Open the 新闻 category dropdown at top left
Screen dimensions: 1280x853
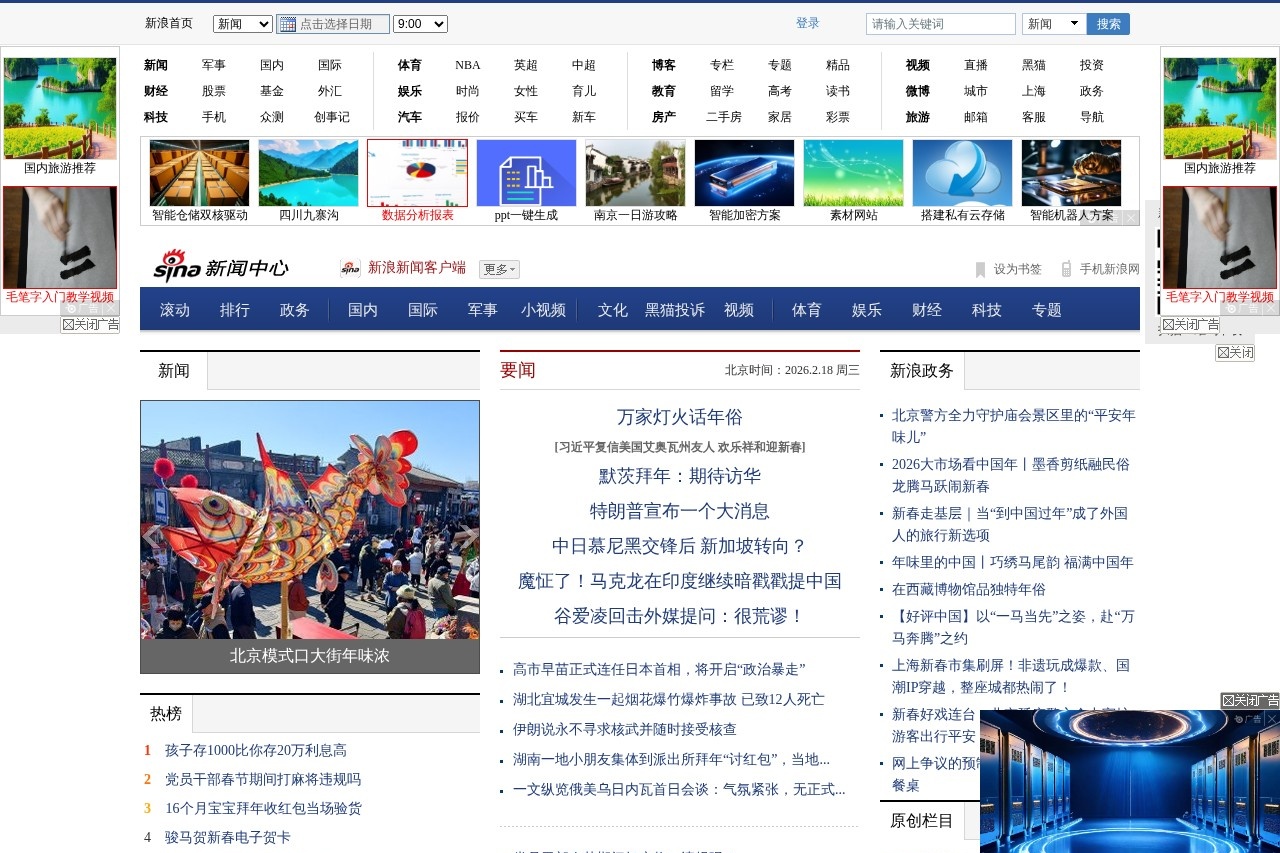click(243, 24)
